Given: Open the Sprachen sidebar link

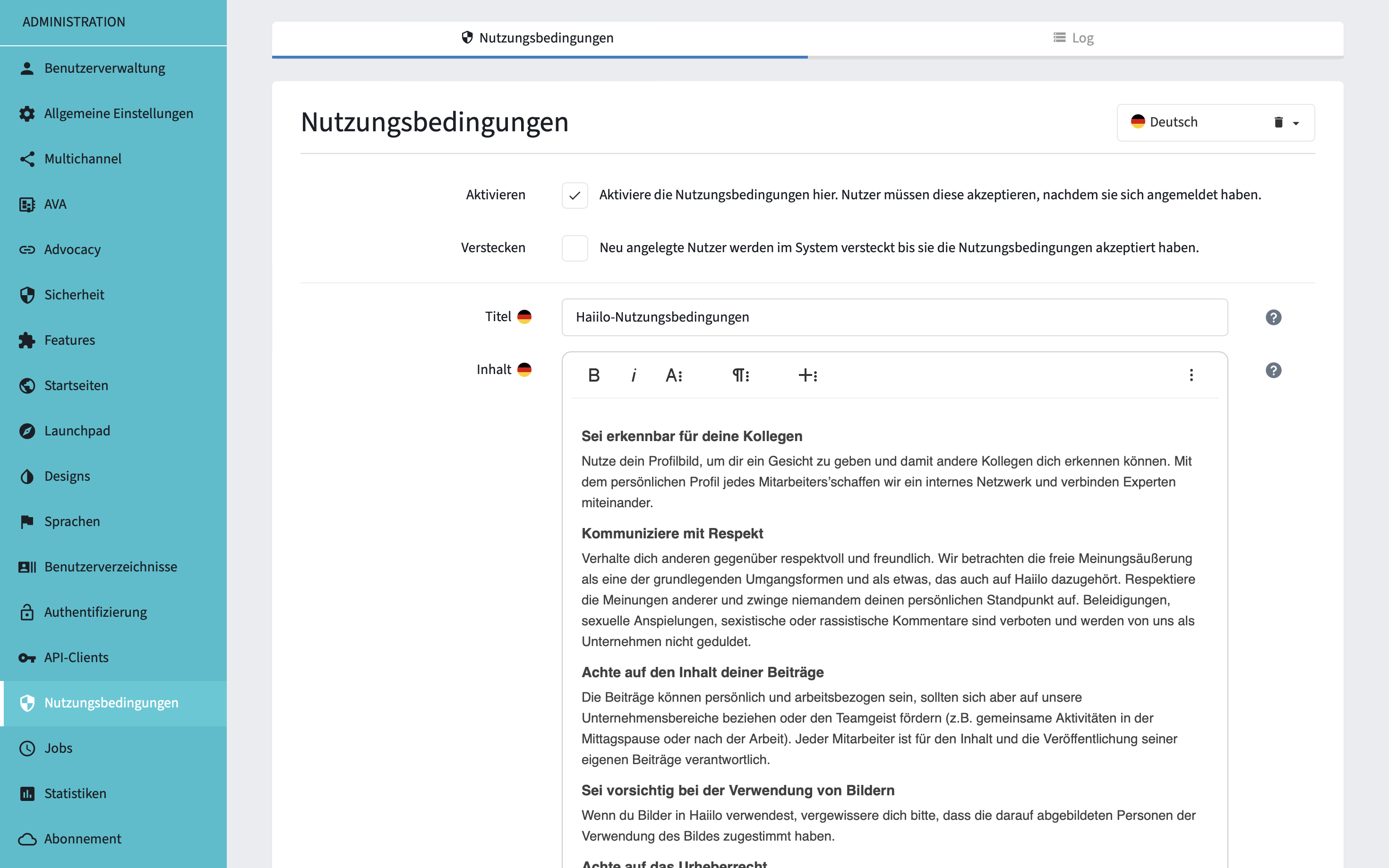Looking at the screenshot, I should 113,522.
